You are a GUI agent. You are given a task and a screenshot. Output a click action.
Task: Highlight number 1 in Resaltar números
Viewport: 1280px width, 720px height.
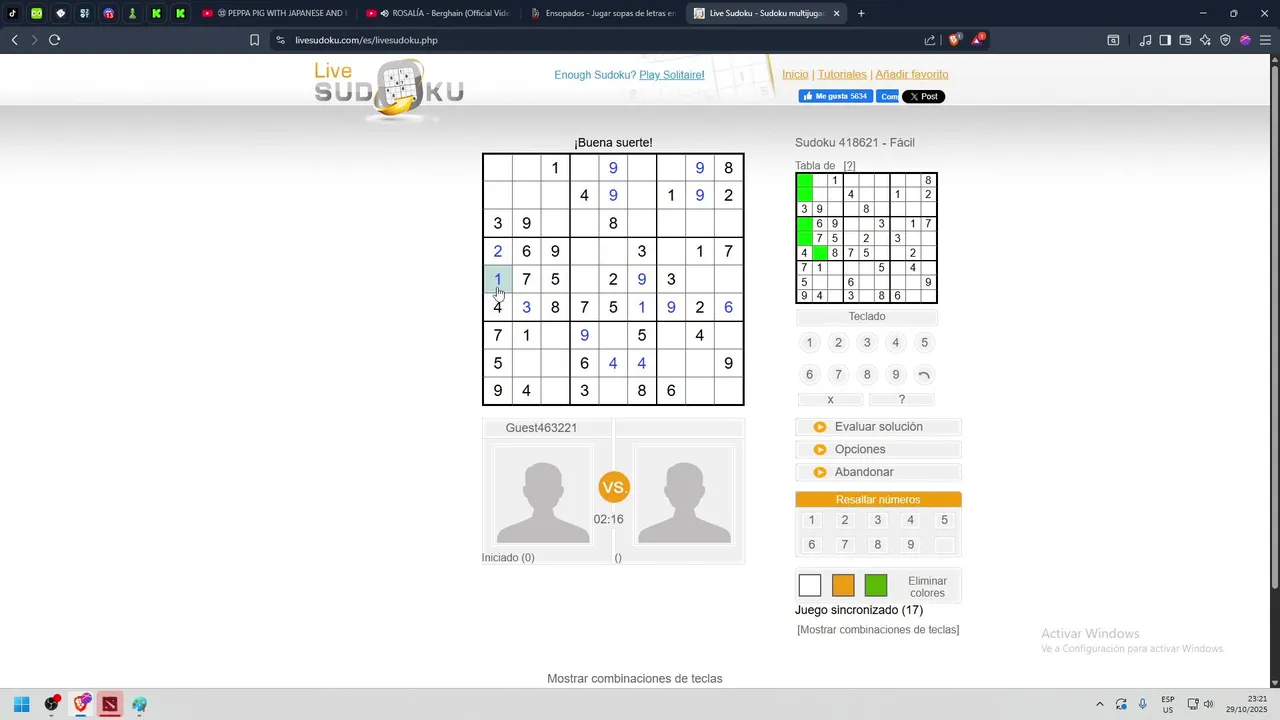pos(812,520)
